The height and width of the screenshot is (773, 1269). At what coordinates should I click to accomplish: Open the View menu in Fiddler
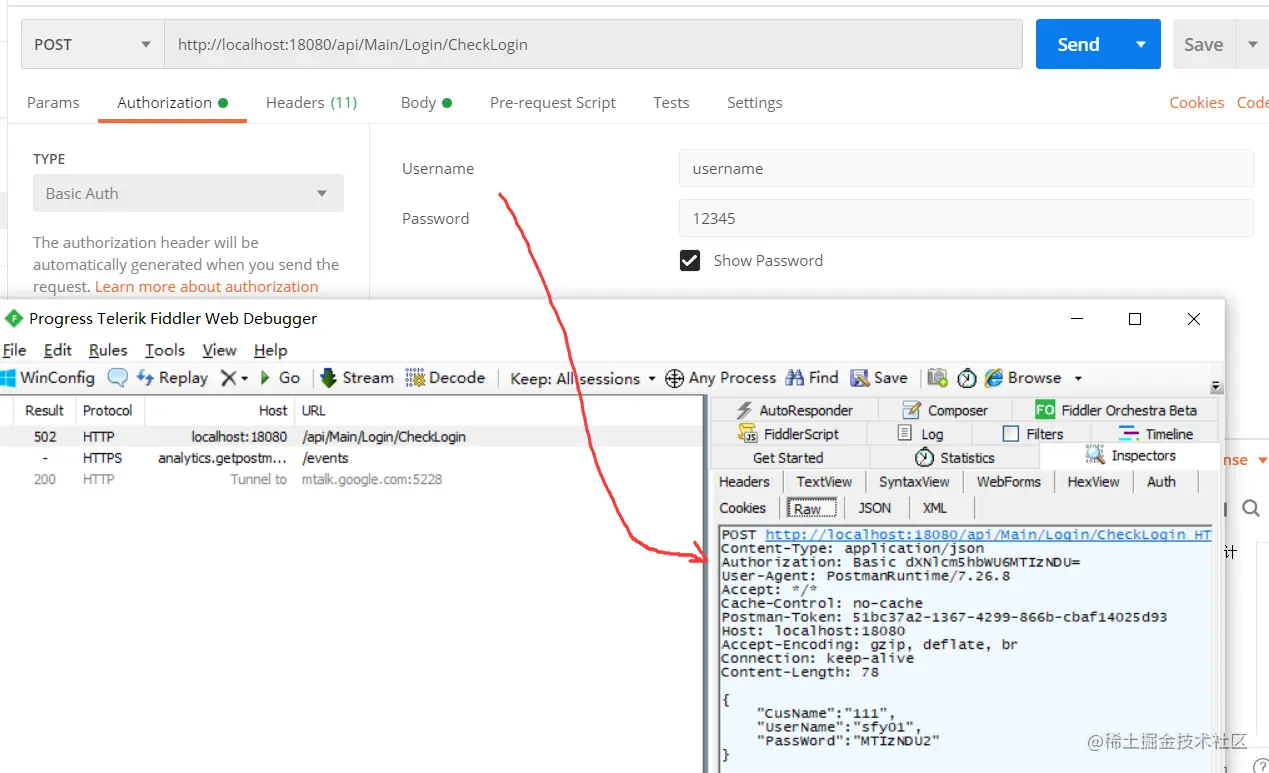point(219,350)
